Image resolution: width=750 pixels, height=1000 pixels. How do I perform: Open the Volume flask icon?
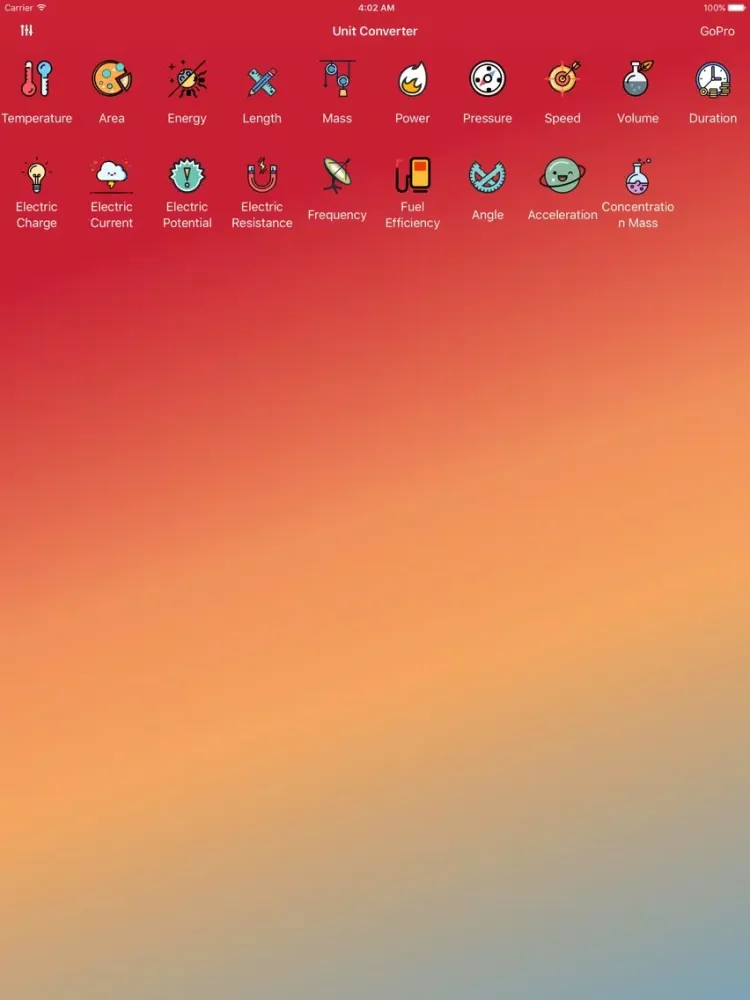click(x=638, y=79)
